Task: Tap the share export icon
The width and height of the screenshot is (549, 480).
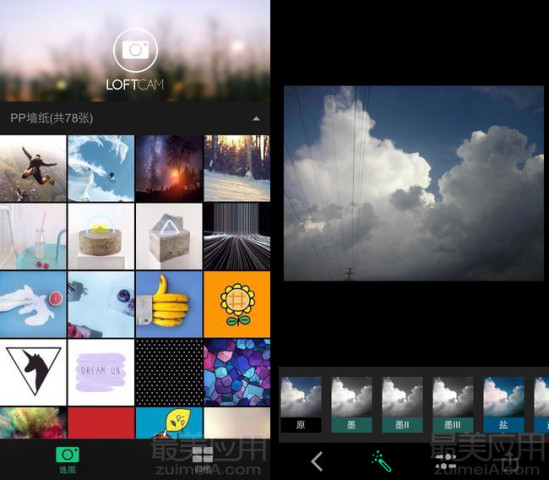Action: click(511, 461)
